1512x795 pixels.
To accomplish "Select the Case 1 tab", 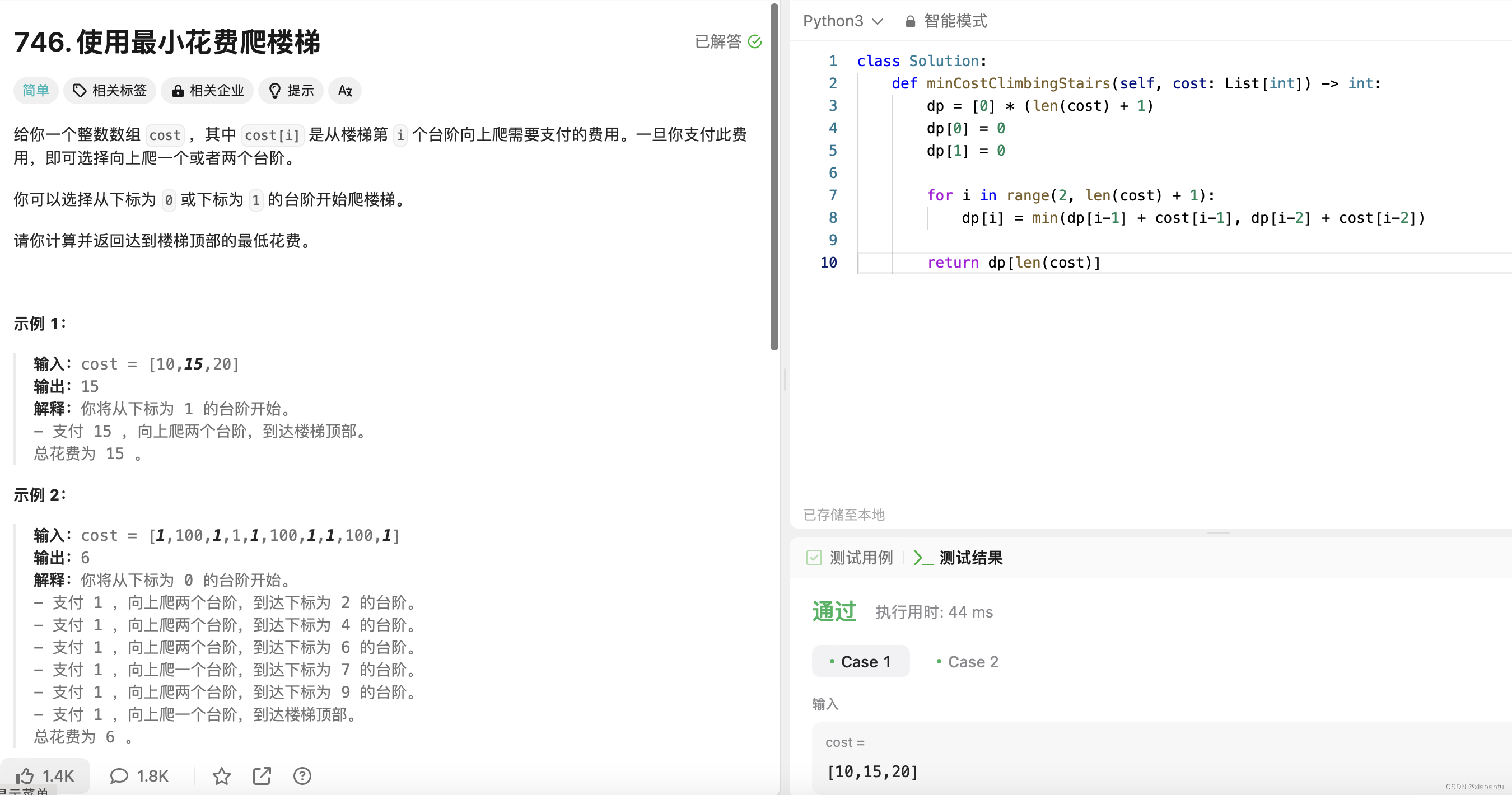I will pos(861,661).
